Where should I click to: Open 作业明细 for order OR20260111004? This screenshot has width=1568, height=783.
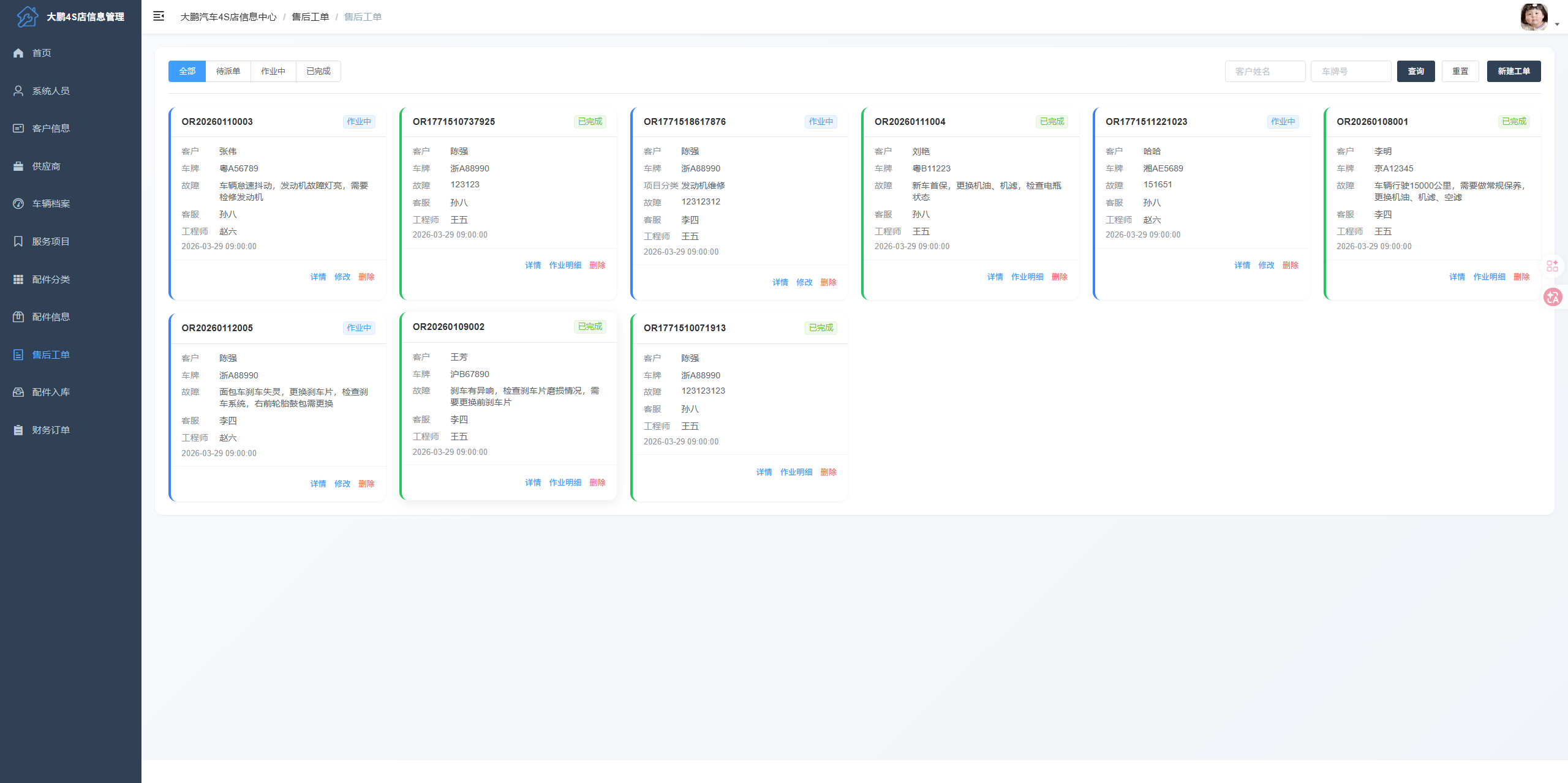tap(1027, 277)
